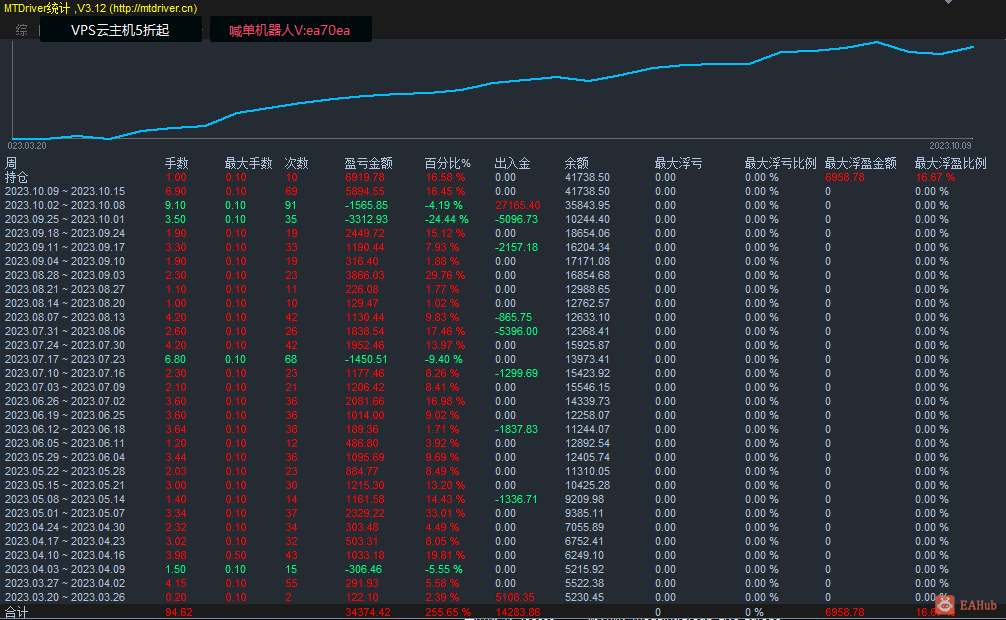Image resolution: width=1006 pixels, height=620 pixels.
Task: Click the 最大手数 column header
Action: 248,163
